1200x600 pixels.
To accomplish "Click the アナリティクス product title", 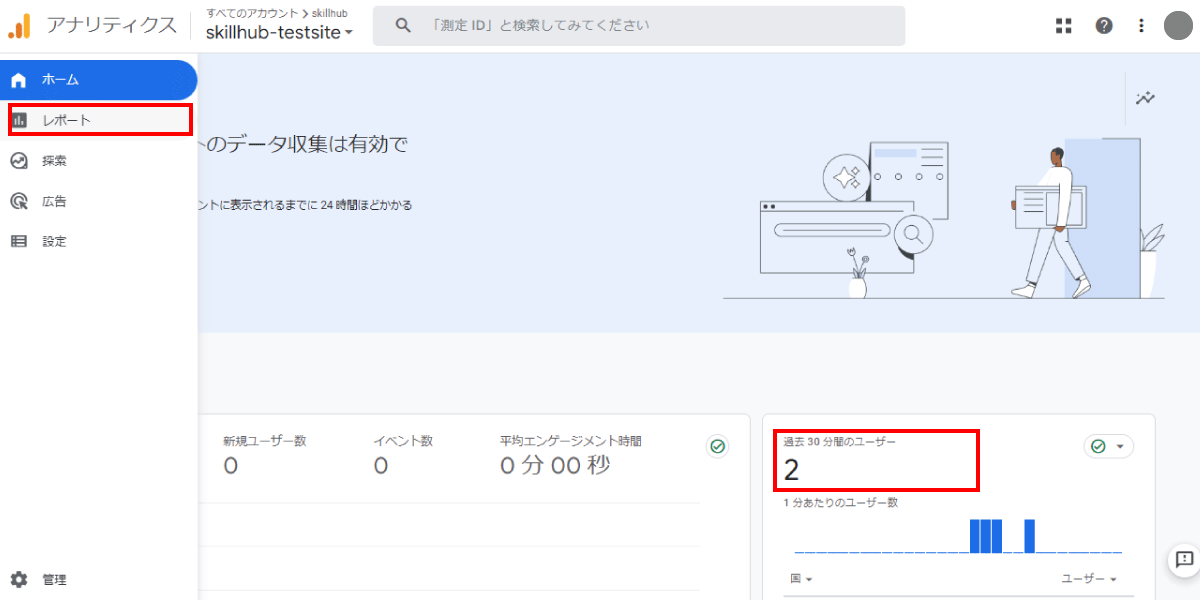I will [111, 26].
